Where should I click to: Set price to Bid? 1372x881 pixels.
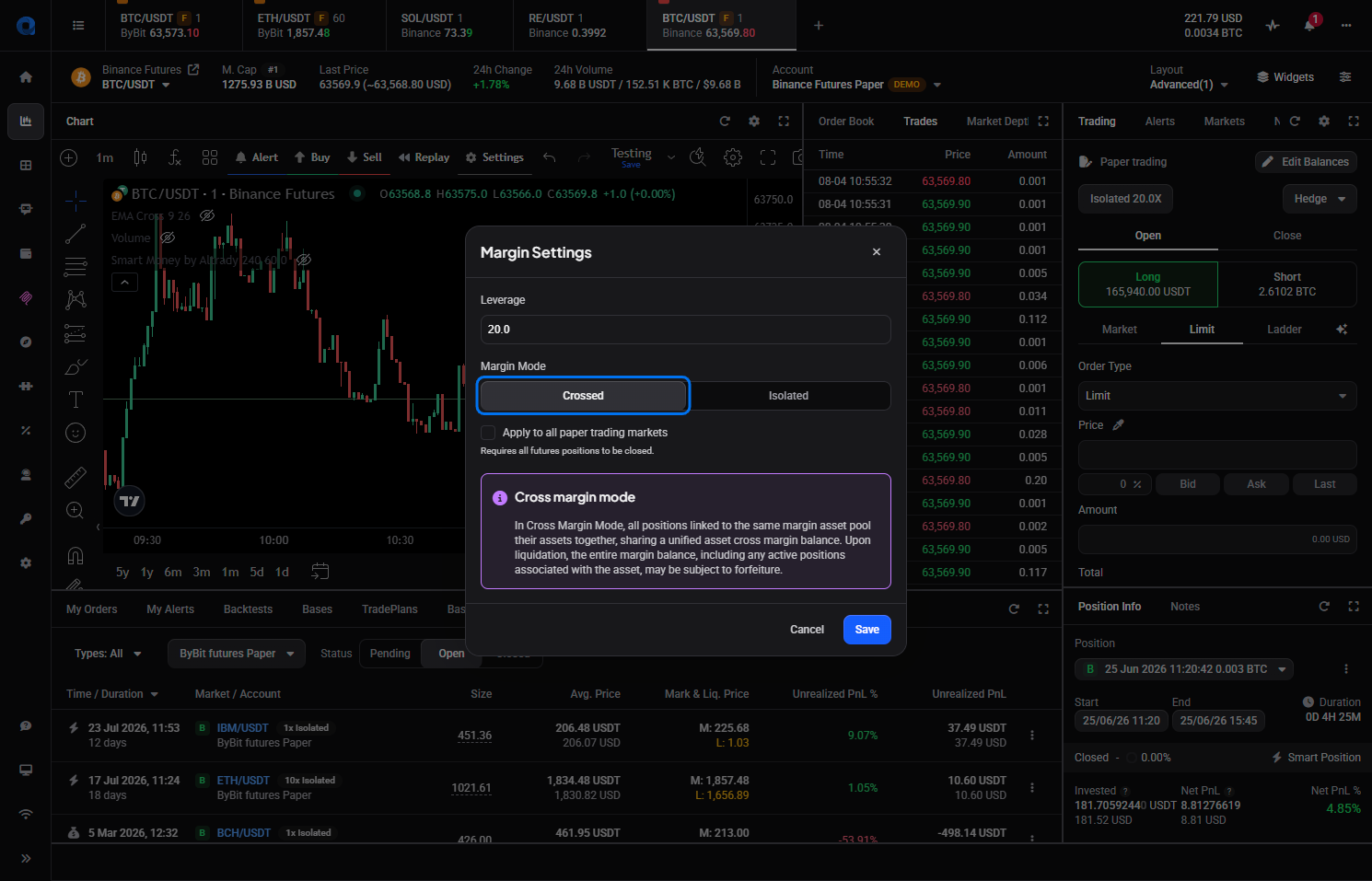coord(1188,484)
